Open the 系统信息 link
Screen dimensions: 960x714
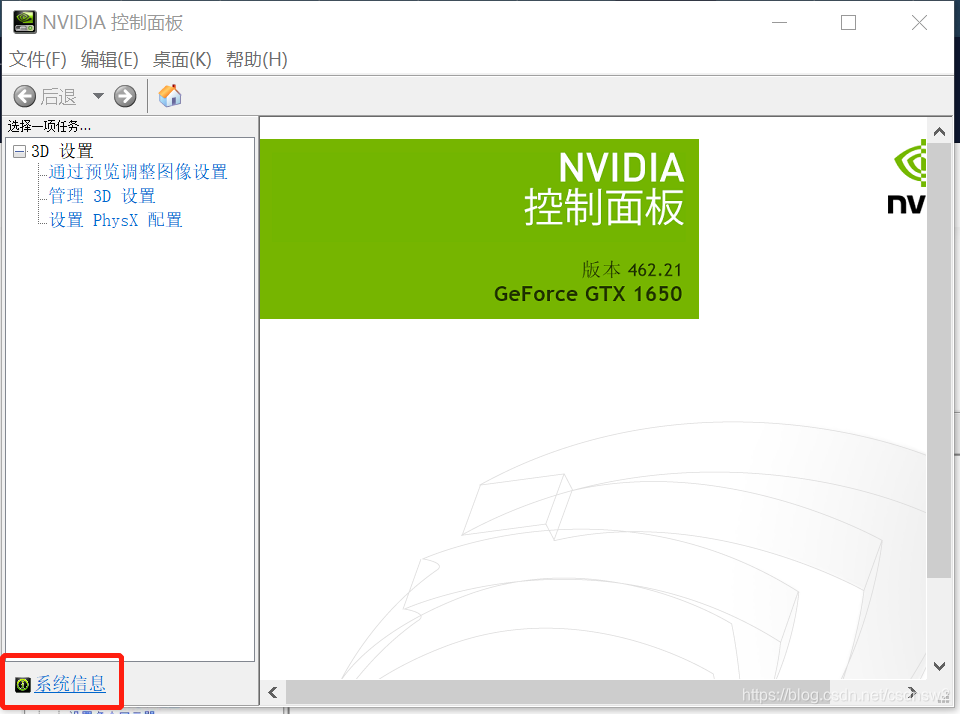pos(70,684)
